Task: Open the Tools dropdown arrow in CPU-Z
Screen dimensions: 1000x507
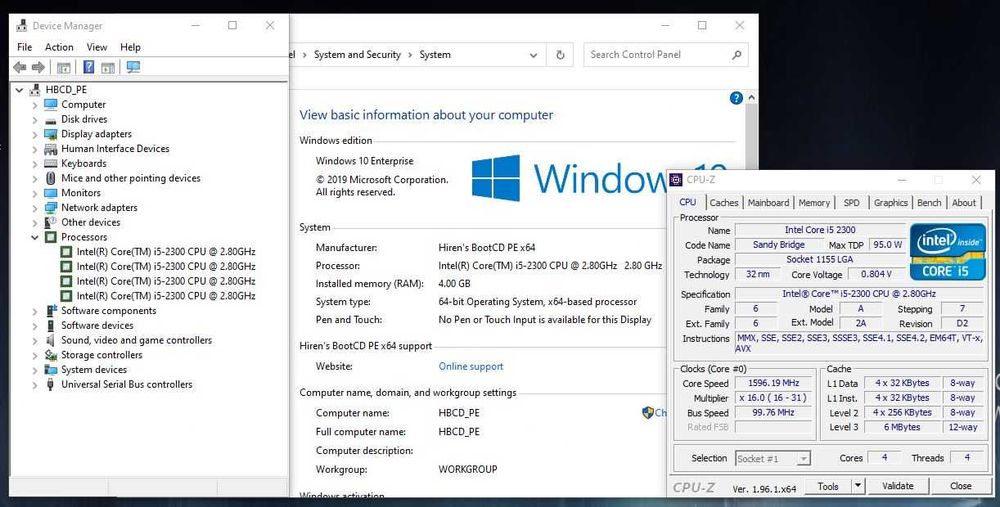Action: tap(858, 486)
